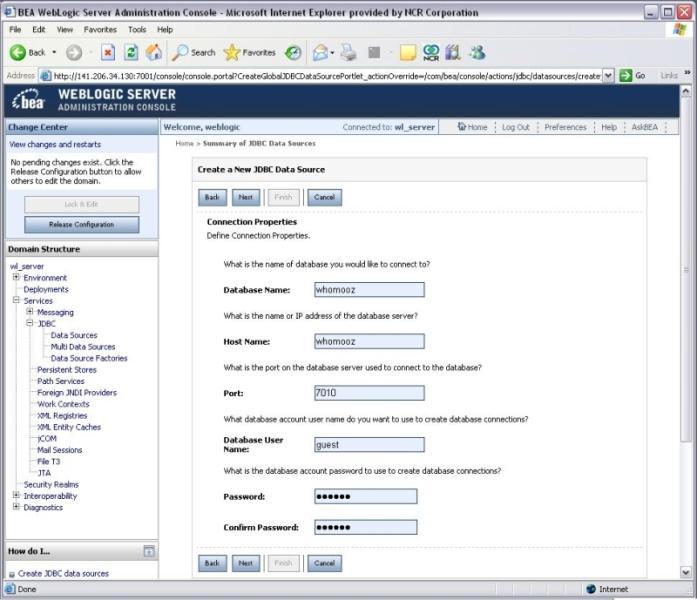Image resolution: width=697 pixels, height=600 pixels.
Task: Click the Password field
Action: pyautogui.click(x=366, y=496)
